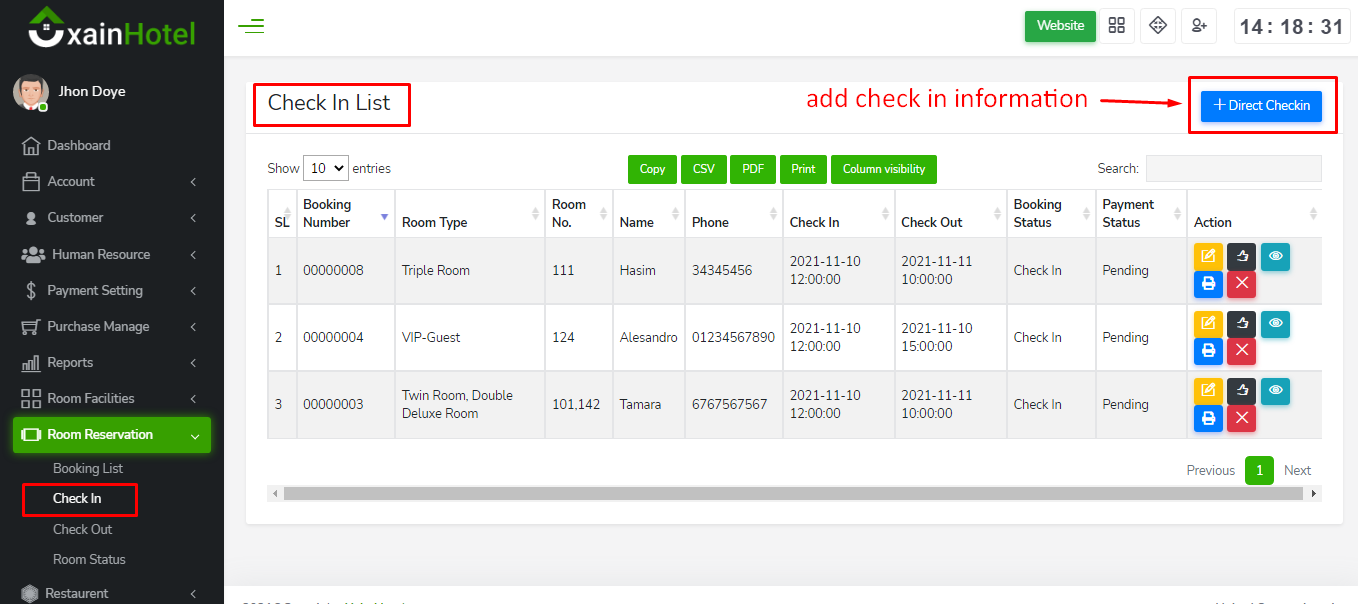View booking 00000008 details via the eye icon

click(x=1275, y=256)
